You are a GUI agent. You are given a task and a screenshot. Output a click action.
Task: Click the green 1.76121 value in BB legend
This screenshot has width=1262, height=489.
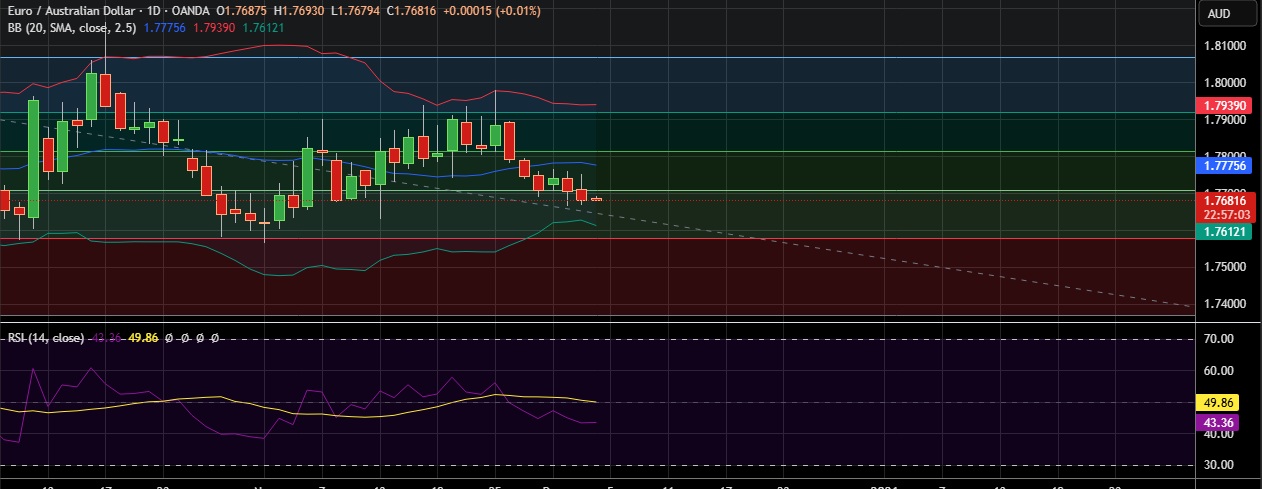pos(270,28)
